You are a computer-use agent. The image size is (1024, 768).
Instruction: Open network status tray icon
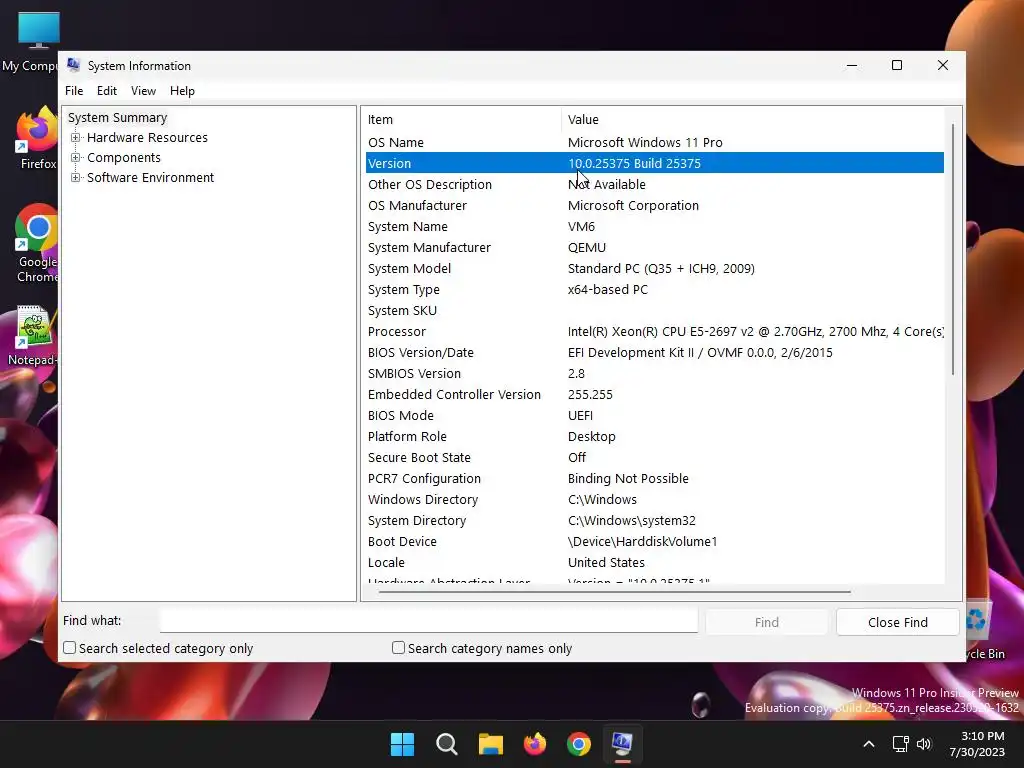(901, 744)
